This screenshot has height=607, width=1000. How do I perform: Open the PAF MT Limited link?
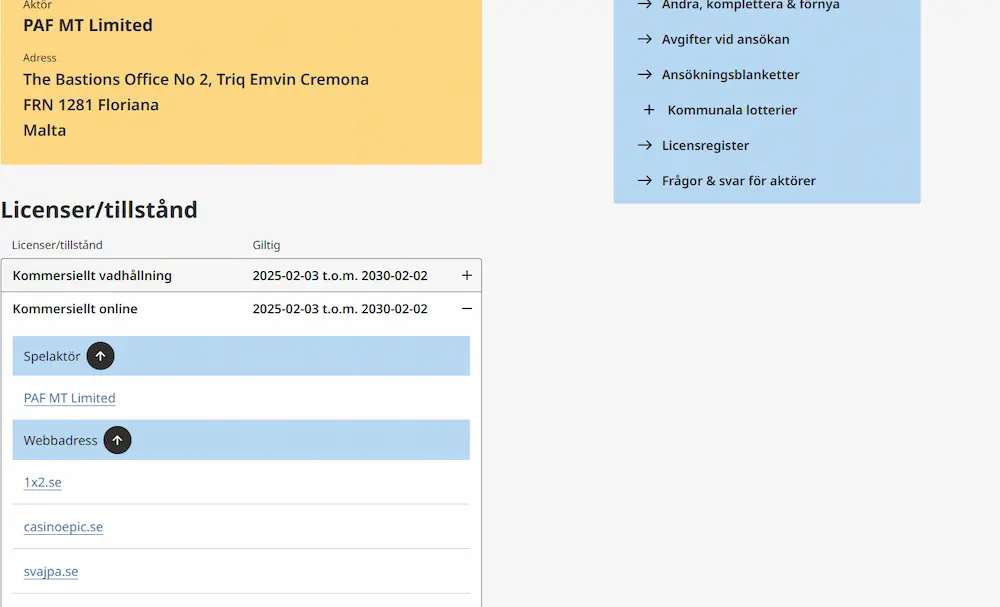coord(70,398)
